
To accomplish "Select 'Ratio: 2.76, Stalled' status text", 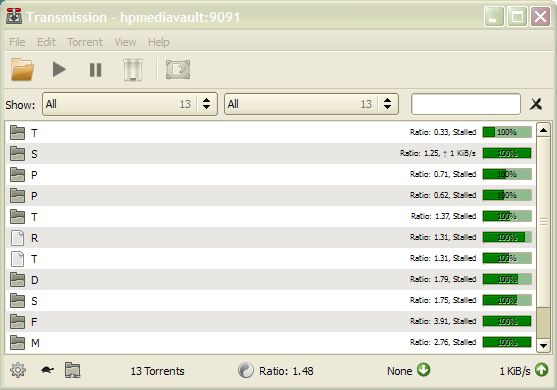I will point(443,342).
